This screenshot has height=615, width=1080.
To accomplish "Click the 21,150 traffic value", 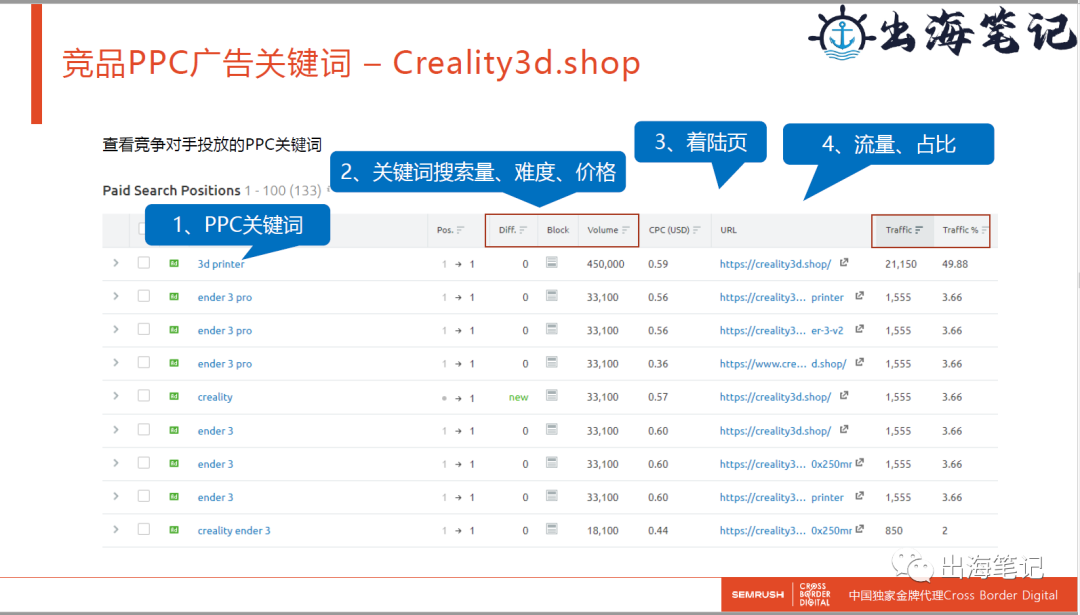I will (901, 264).
